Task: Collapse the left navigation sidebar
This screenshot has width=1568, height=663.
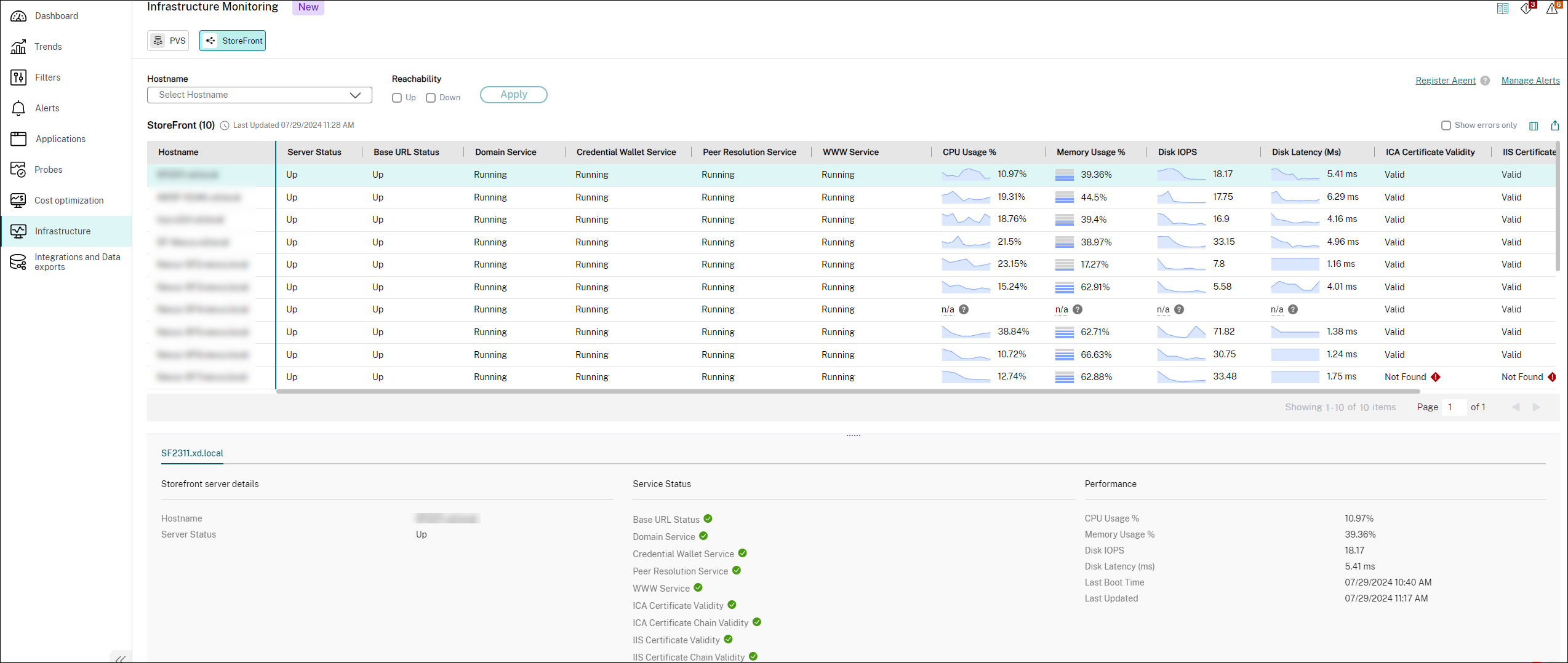Action: (x=121, y=658)
